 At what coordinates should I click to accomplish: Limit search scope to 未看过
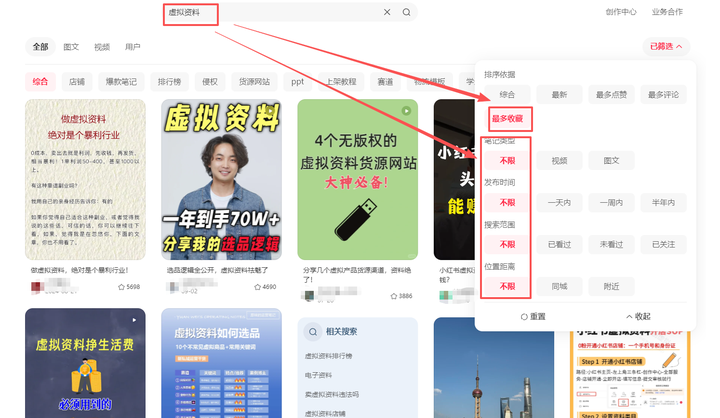click(x=611, y=244)
